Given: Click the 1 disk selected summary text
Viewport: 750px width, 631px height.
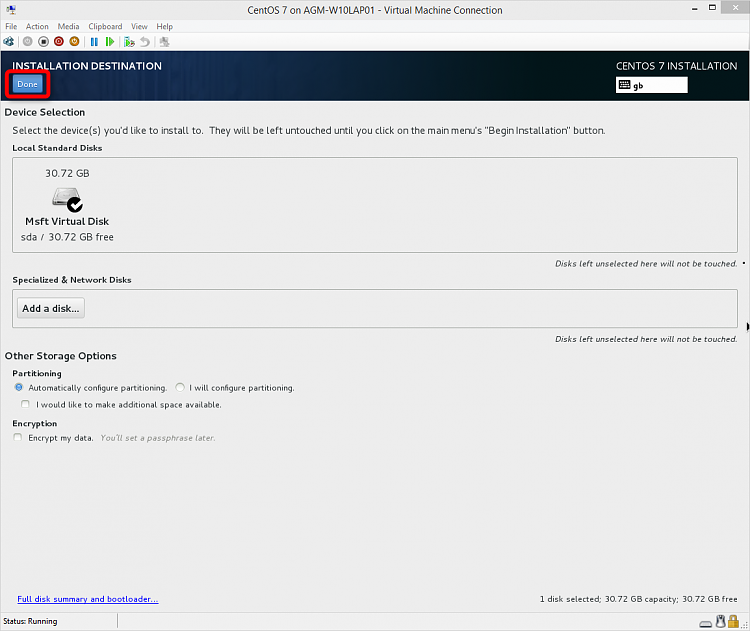Looking at the screenshot, I should tap(639, 599).
